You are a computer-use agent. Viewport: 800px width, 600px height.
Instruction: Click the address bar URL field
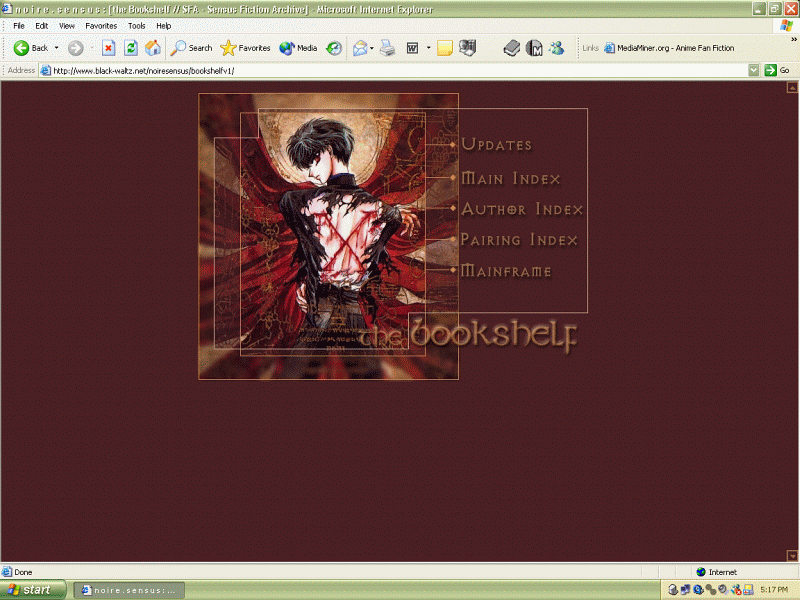(390, 71)
